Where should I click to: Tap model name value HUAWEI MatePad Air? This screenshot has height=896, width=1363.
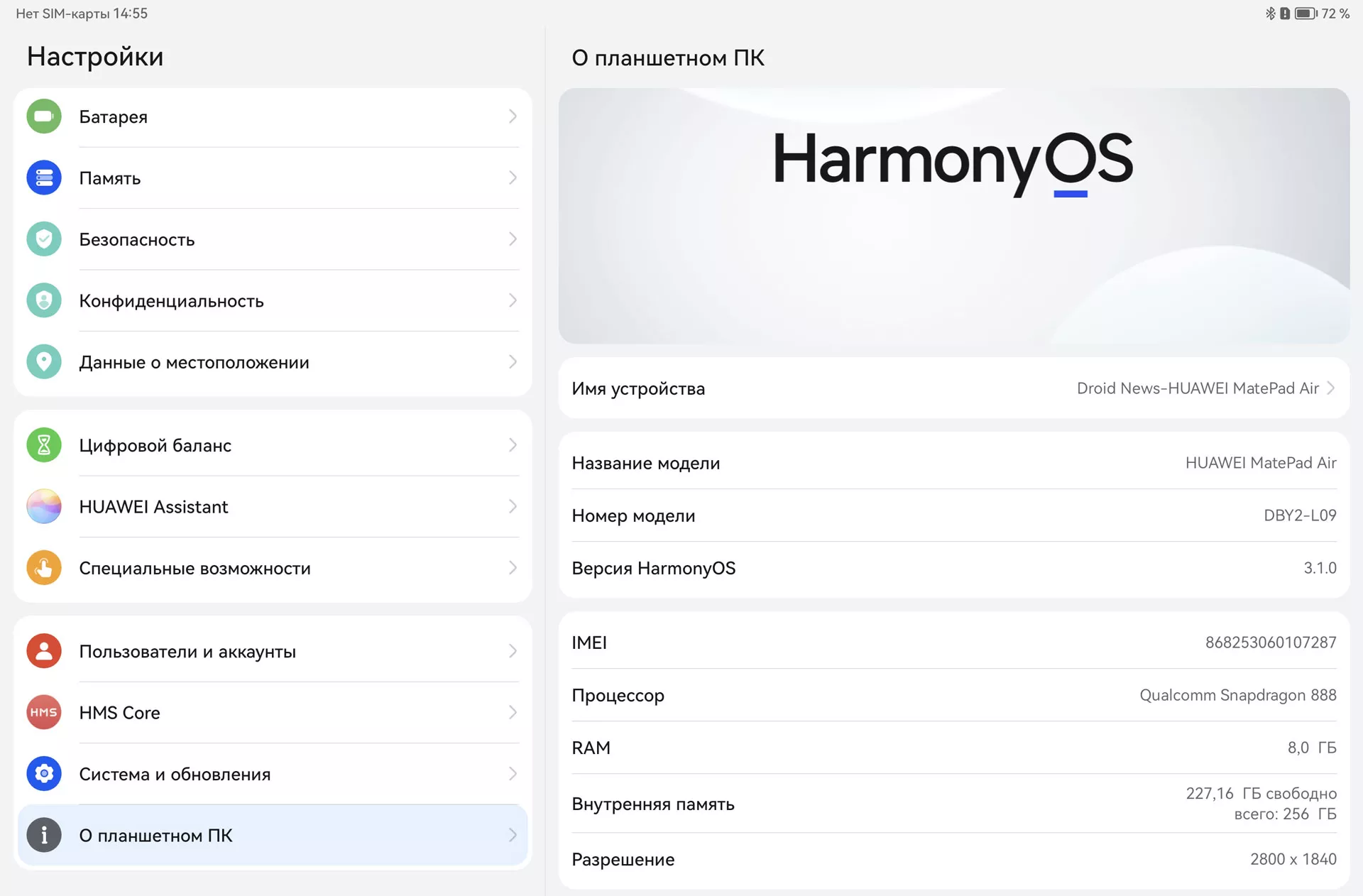pos(1261,463)
